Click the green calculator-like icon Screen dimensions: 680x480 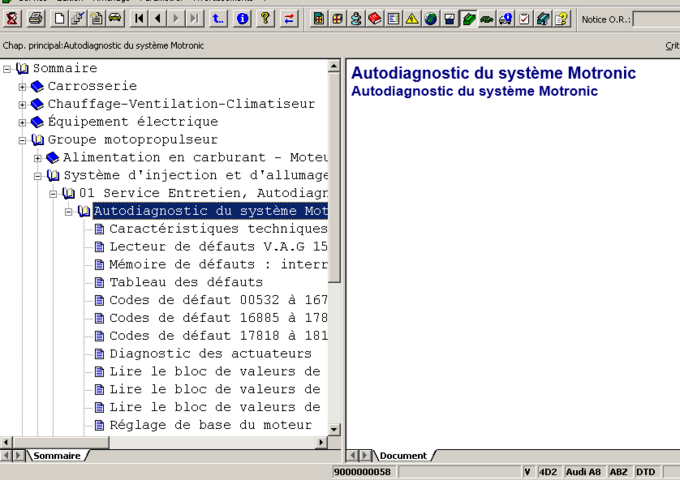click(x=319, y=19)
